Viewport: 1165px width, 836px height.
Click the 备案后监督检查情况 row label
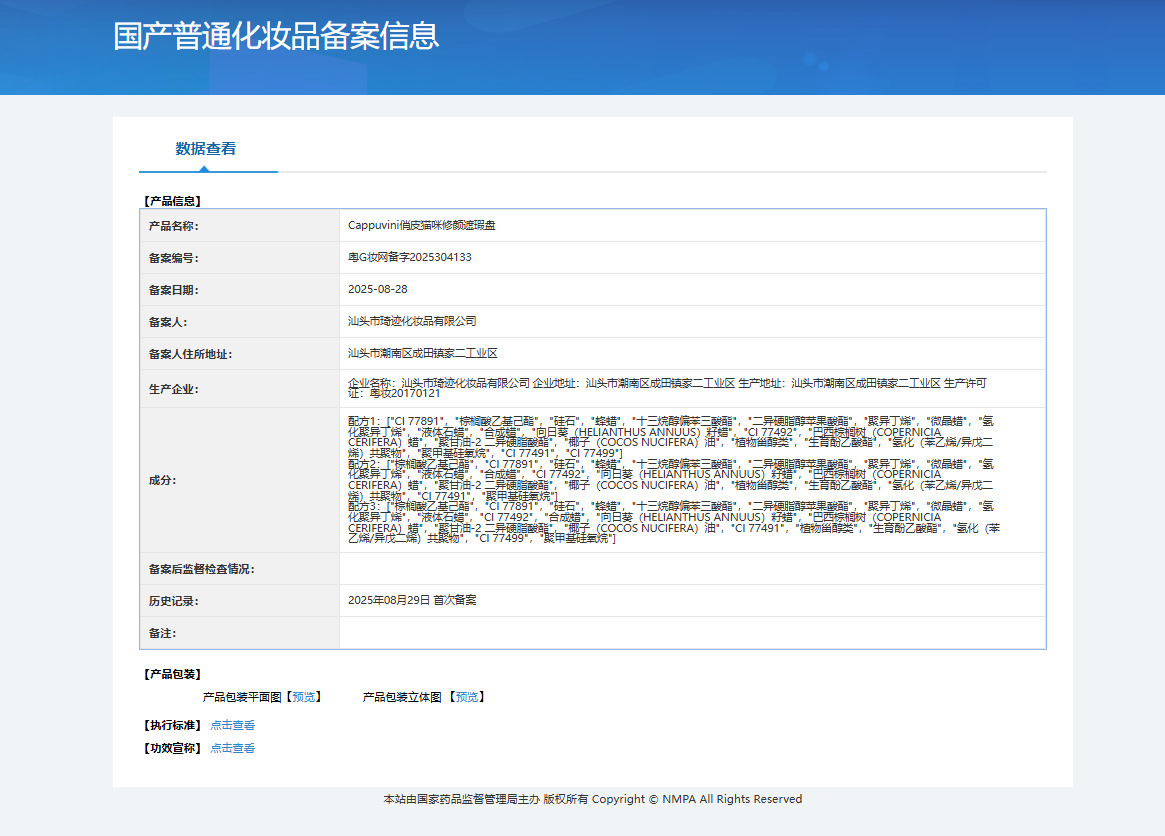pyautogui.click(x=201, y=569)
